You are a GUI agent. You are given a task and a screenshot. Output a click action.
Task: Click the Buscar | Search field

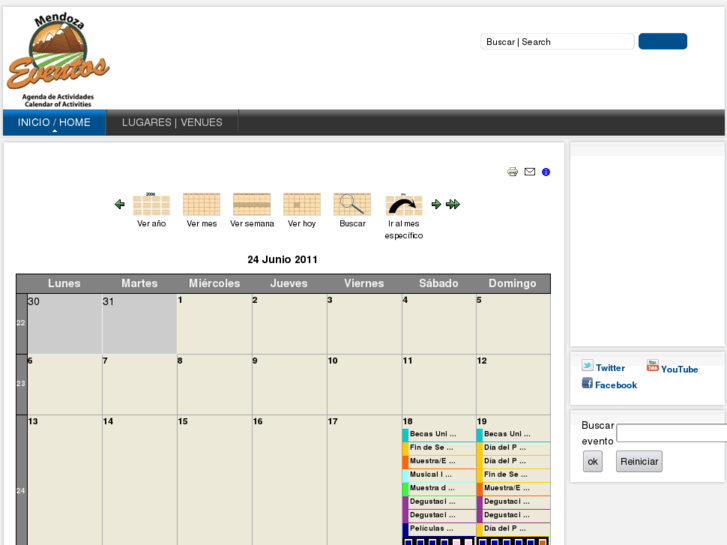point(557,42)
